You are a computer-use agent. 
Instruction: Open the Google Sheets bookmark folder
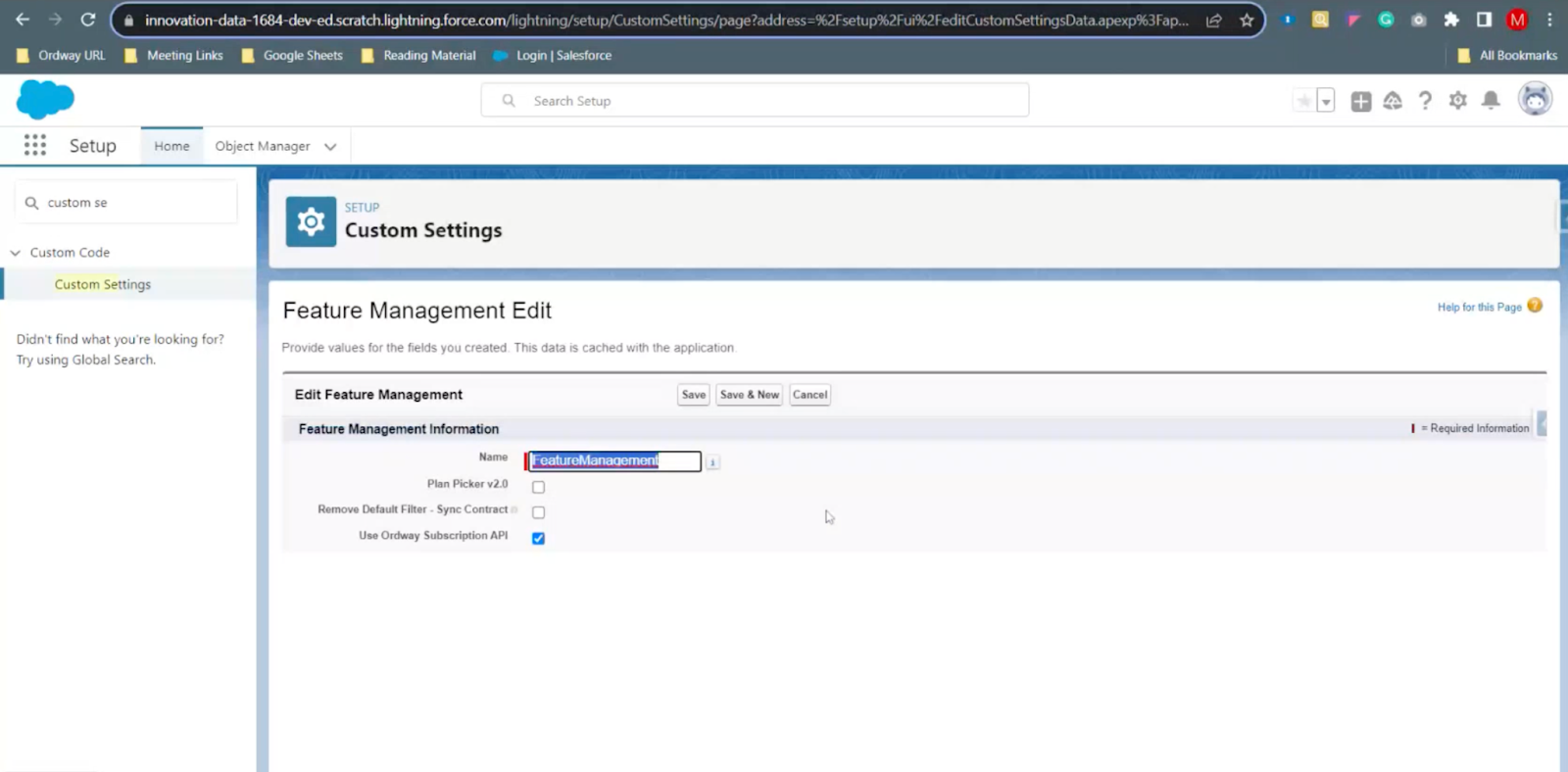292,56
